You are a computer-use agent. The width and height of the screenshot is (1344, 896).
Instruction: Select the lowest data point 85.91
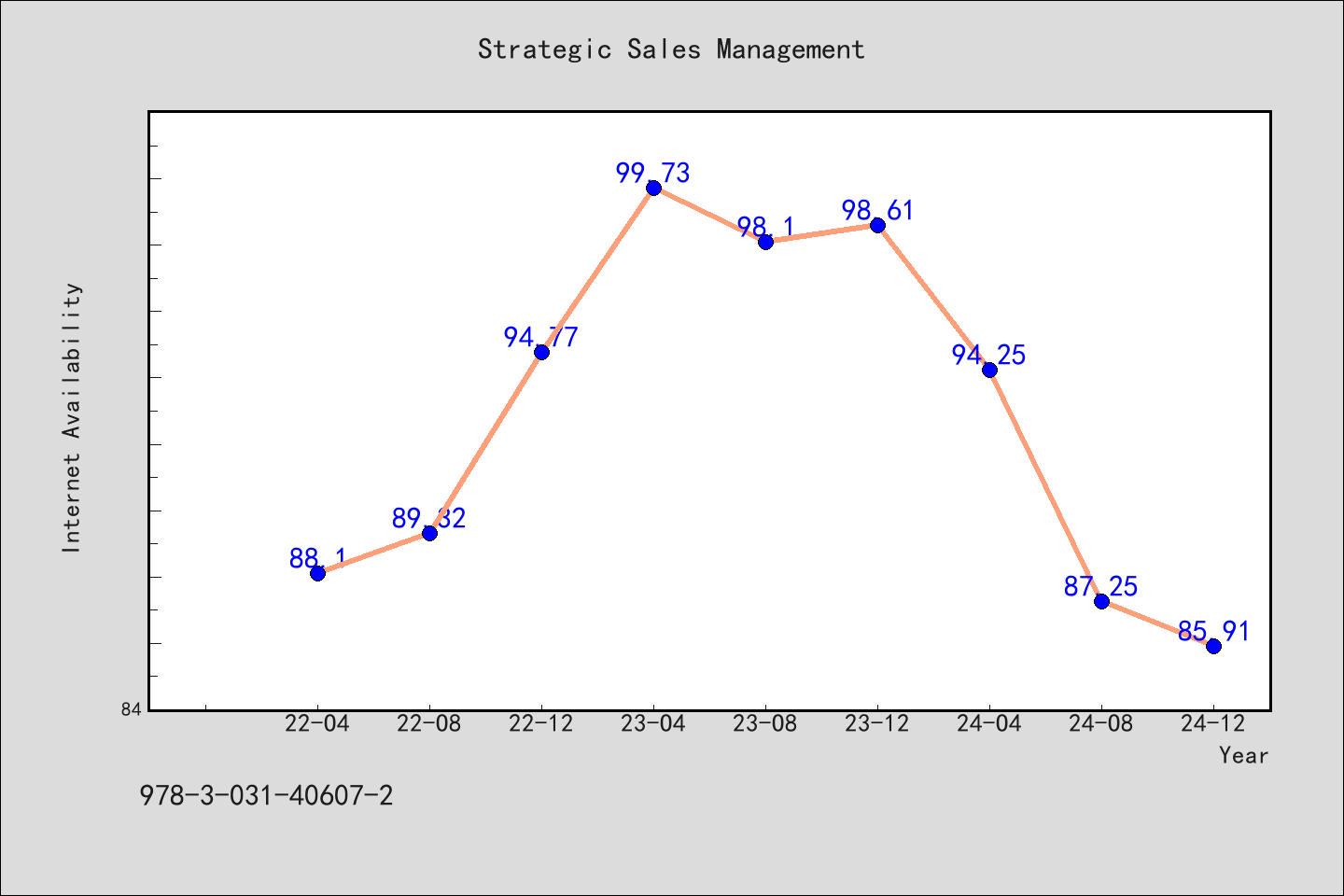pyautogui.click(x=1213, y=646)
